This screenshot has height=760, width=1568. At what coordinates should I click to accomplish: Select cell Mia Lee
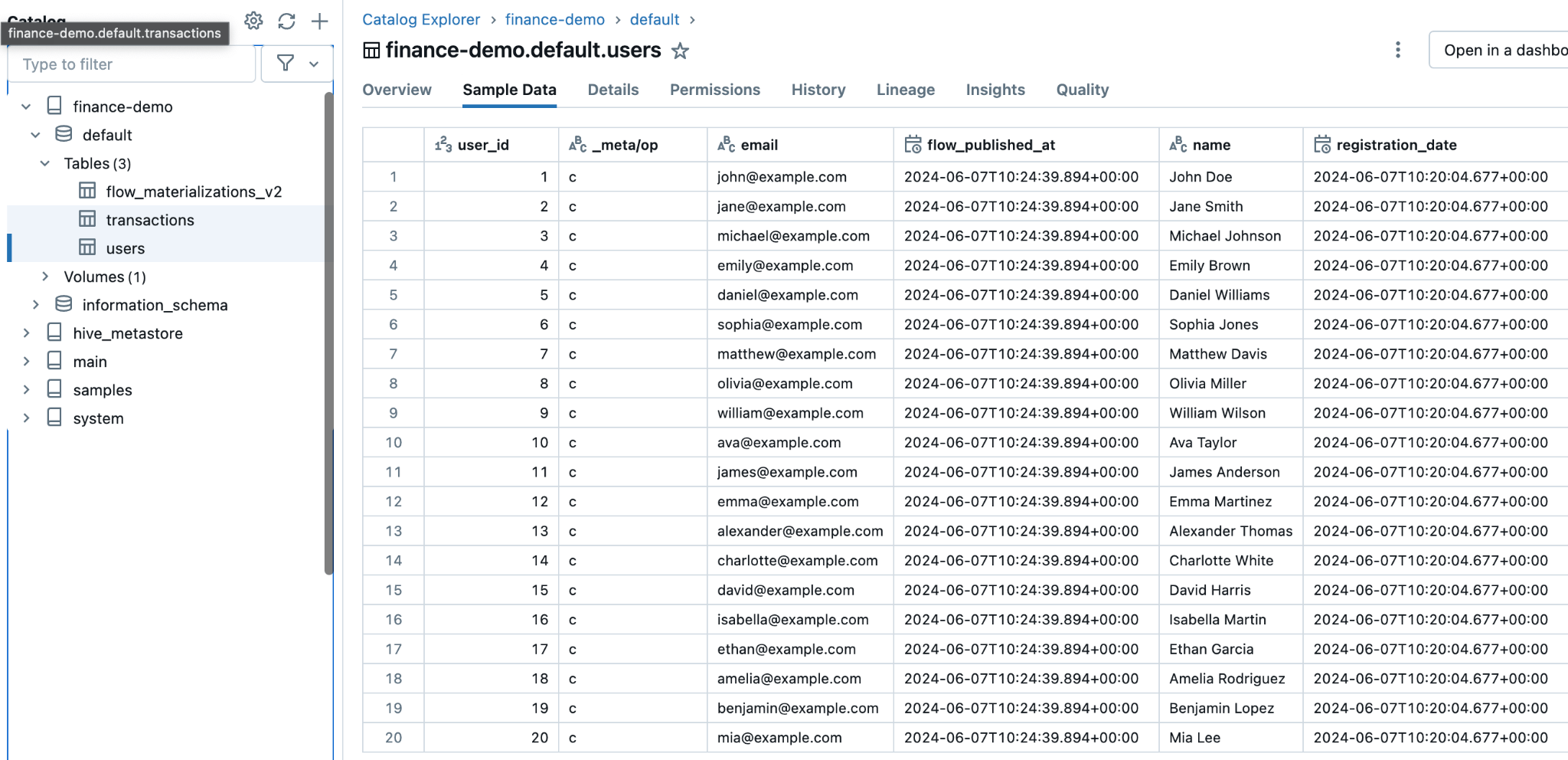pos(1231,739)
